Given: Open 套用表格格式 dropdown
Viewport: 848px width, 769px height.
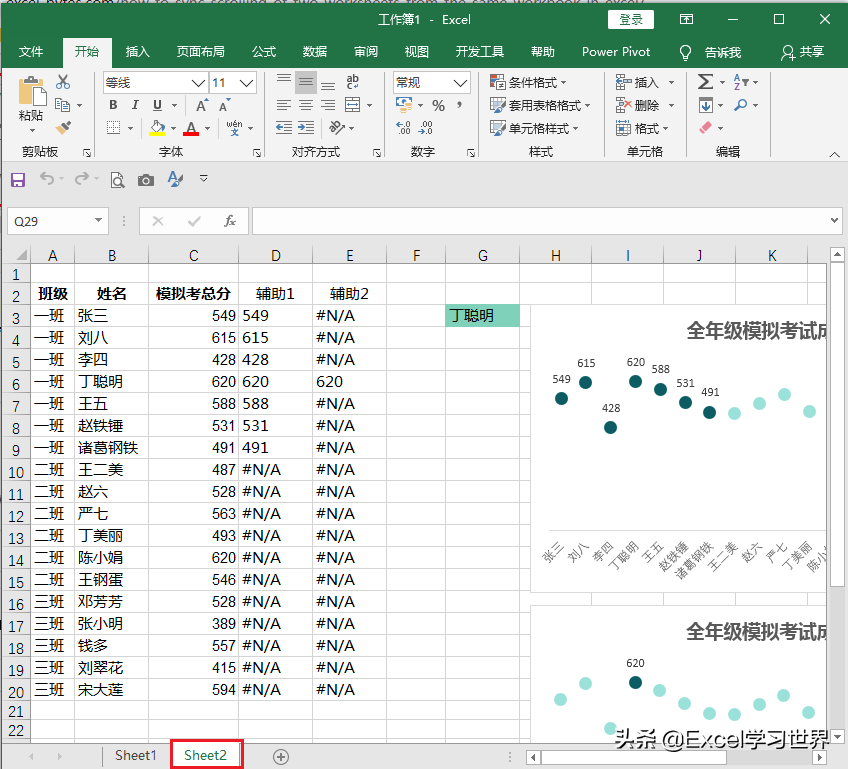Looking at the screenshot, I should coord(540,105).
